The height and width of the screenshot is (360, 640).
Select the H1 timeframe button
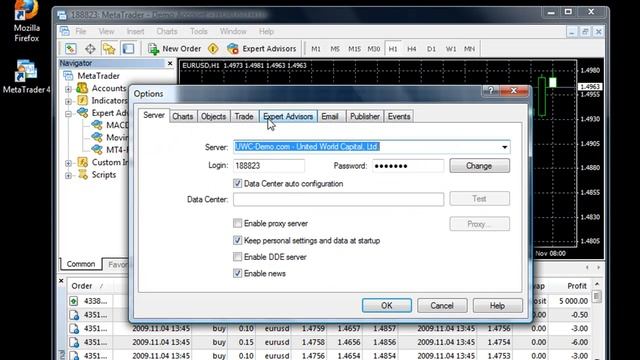pos(393,49)
